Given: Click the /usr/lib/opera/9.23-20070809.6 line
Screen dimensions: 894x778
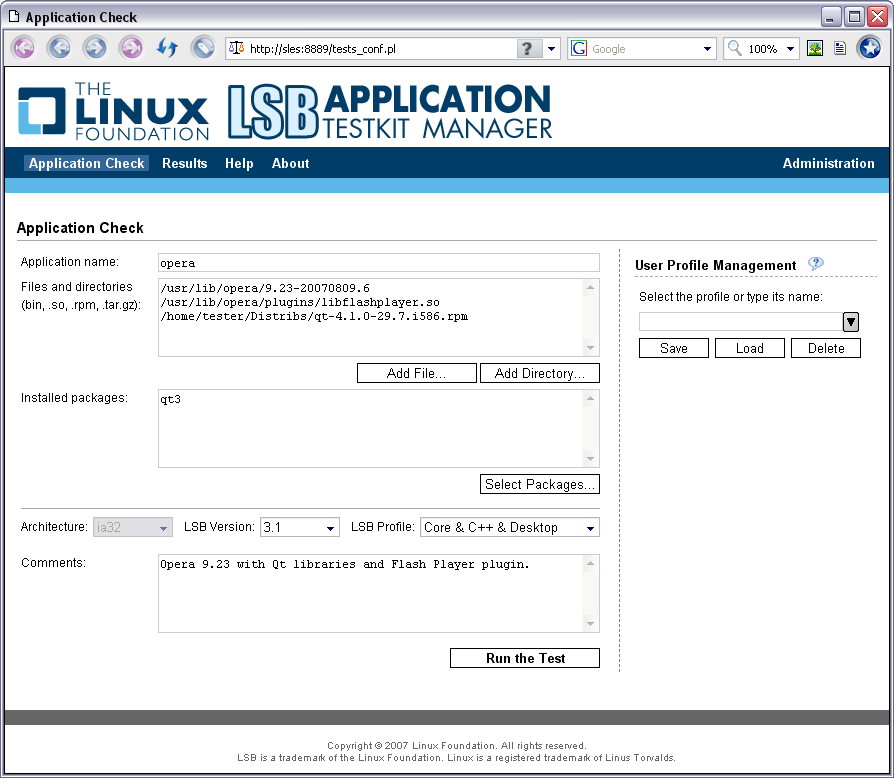Looking at the screenshot, I should pyautogui.click(x=265, y=288).
